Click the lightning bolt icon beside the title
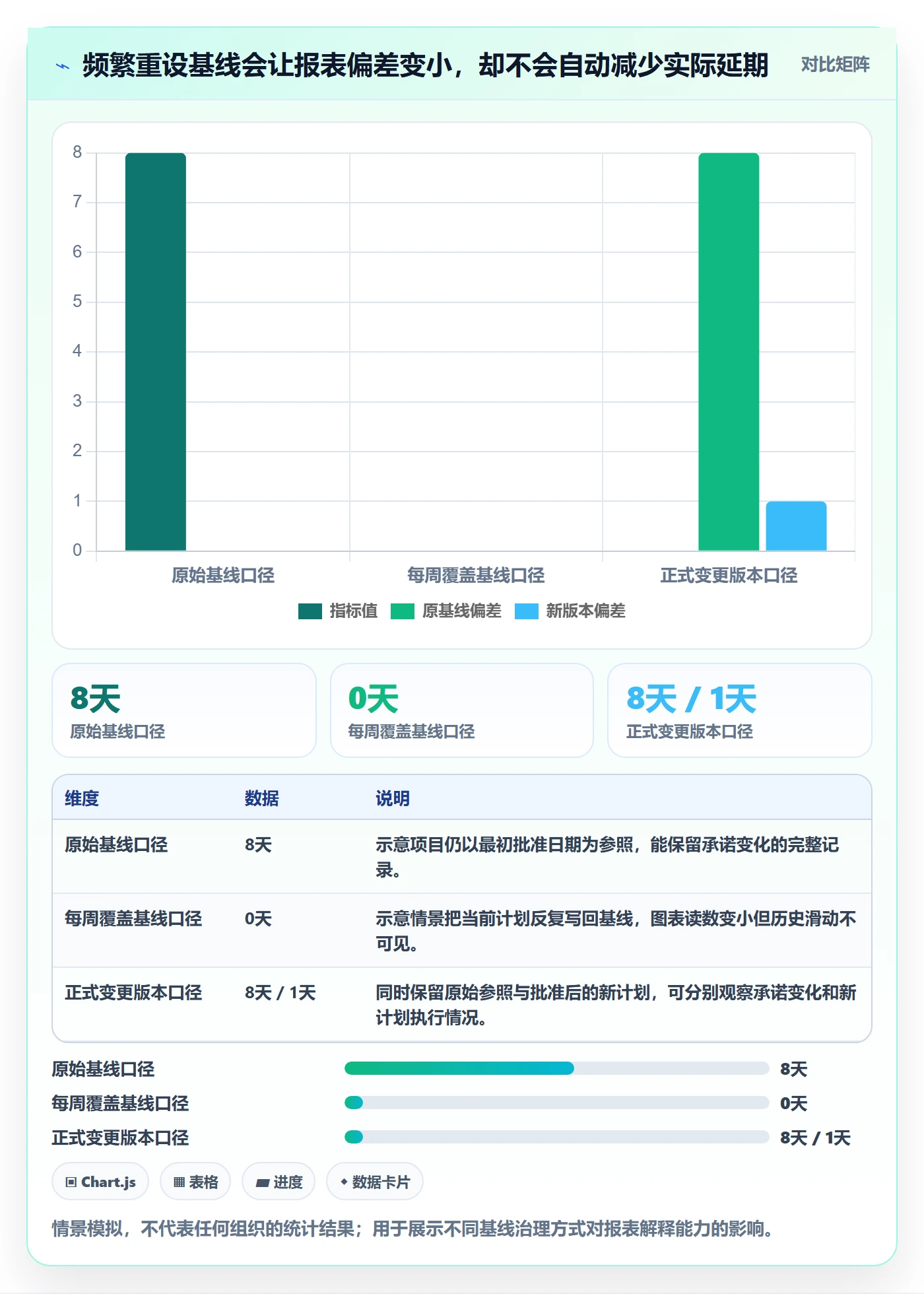924x1294 pixels. point(63,65)
